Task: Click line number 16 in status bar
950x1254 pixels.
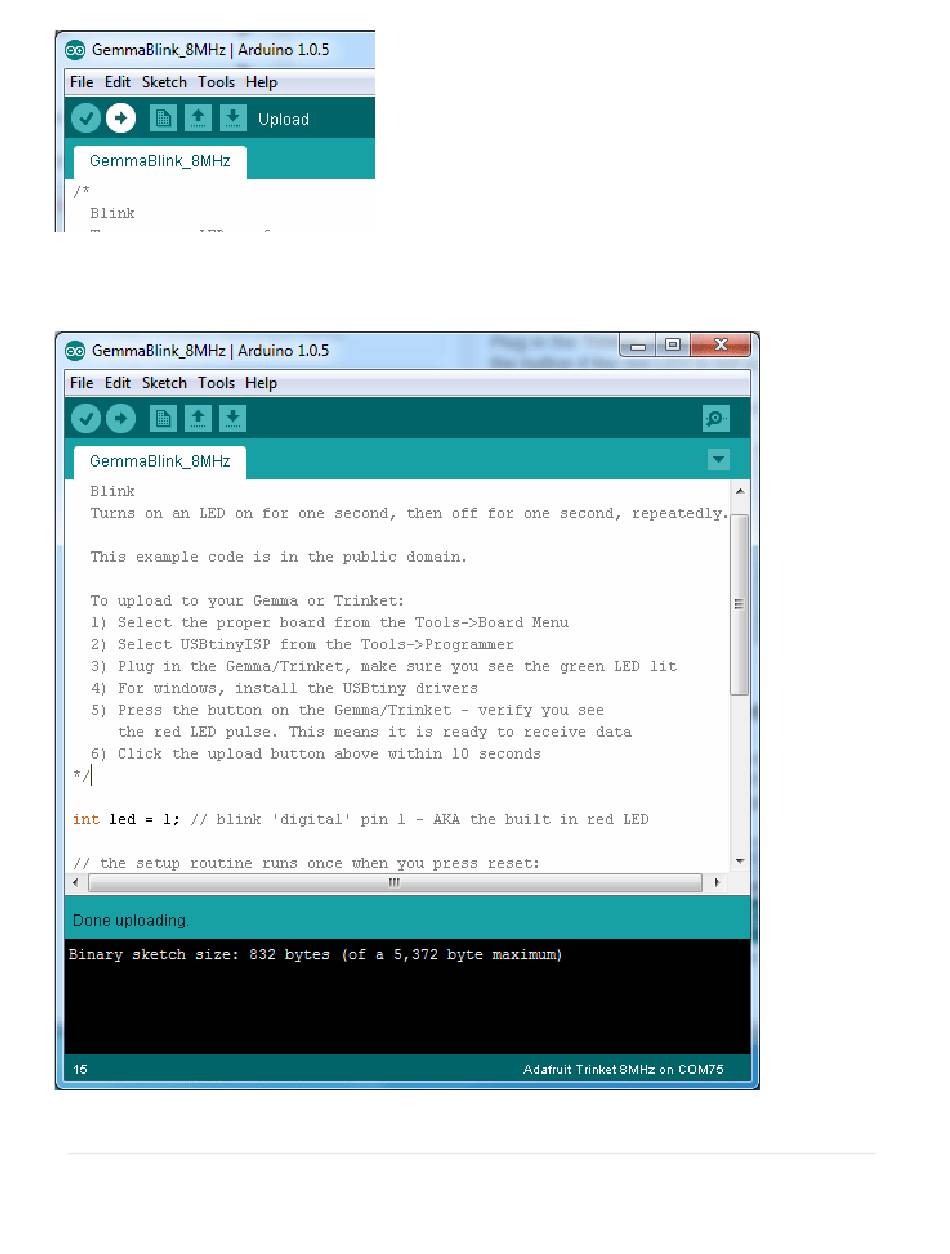Action: click(80, 1070)
